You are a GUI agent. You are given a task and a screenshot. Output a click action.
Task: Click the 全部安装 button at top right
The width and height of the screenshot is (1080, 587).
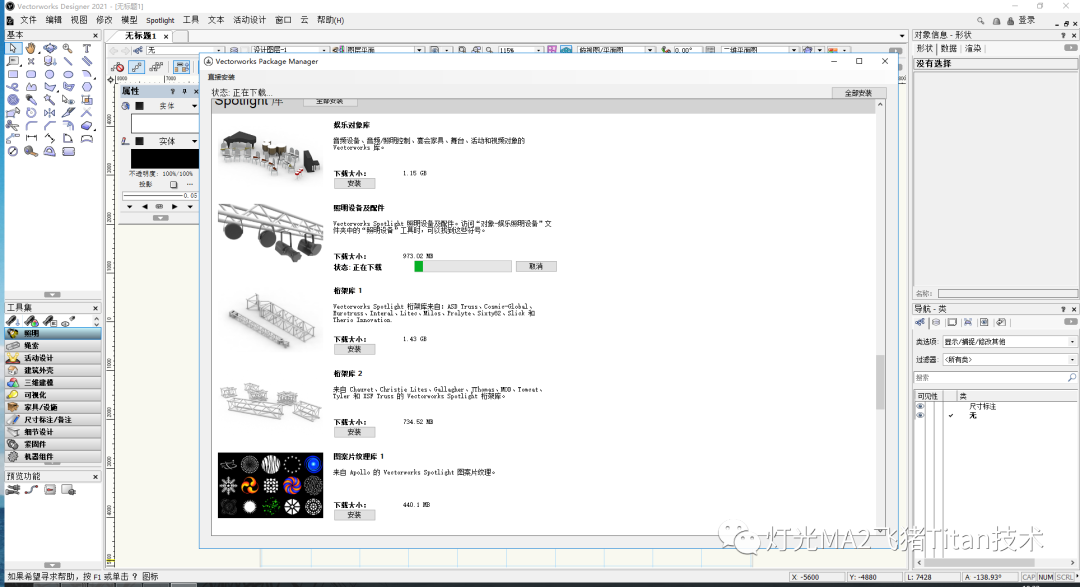858,93
